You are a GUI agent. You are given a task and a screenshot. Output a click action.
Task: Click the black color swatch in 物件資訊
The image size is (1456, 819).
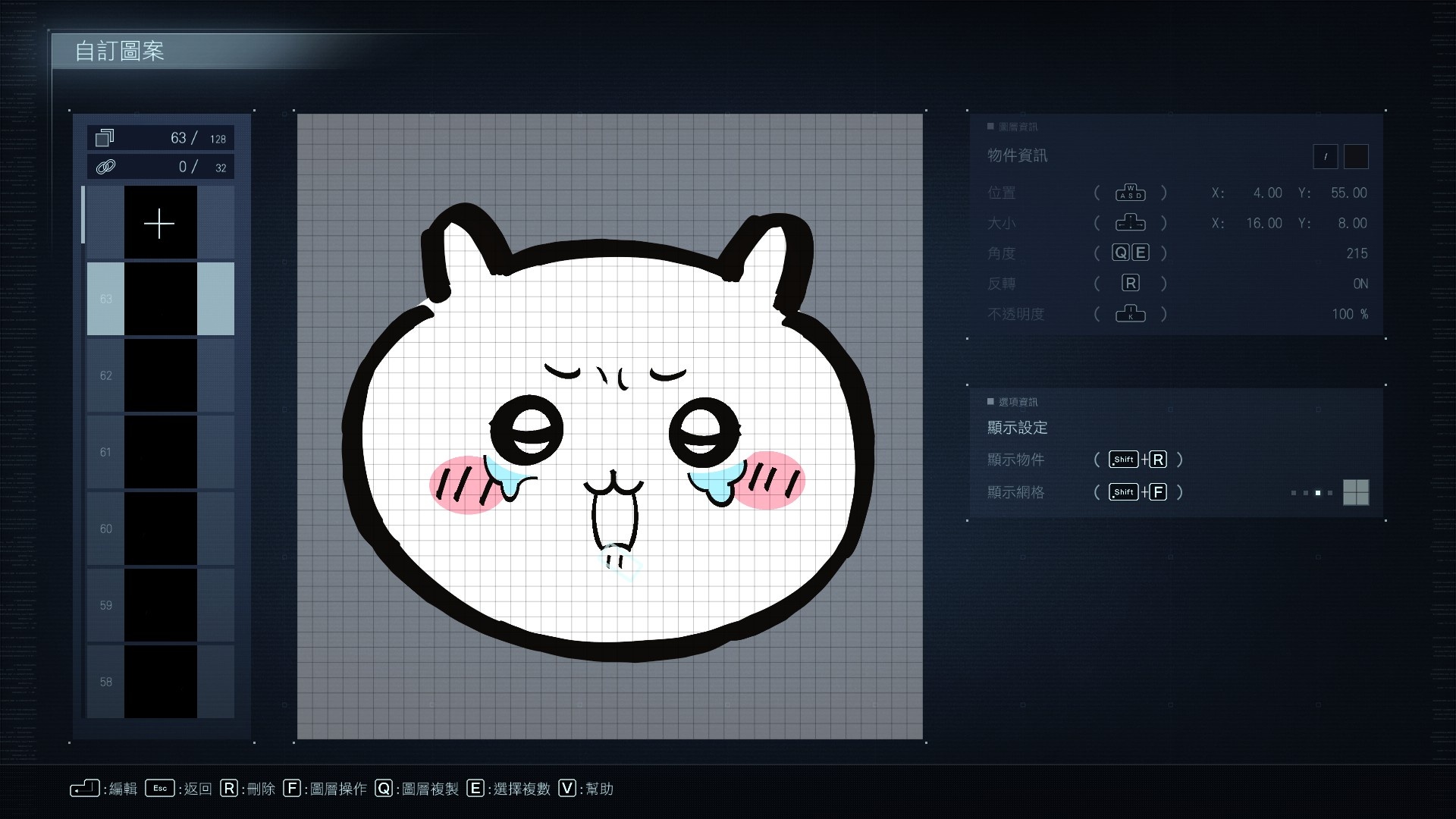point(1356,157)
